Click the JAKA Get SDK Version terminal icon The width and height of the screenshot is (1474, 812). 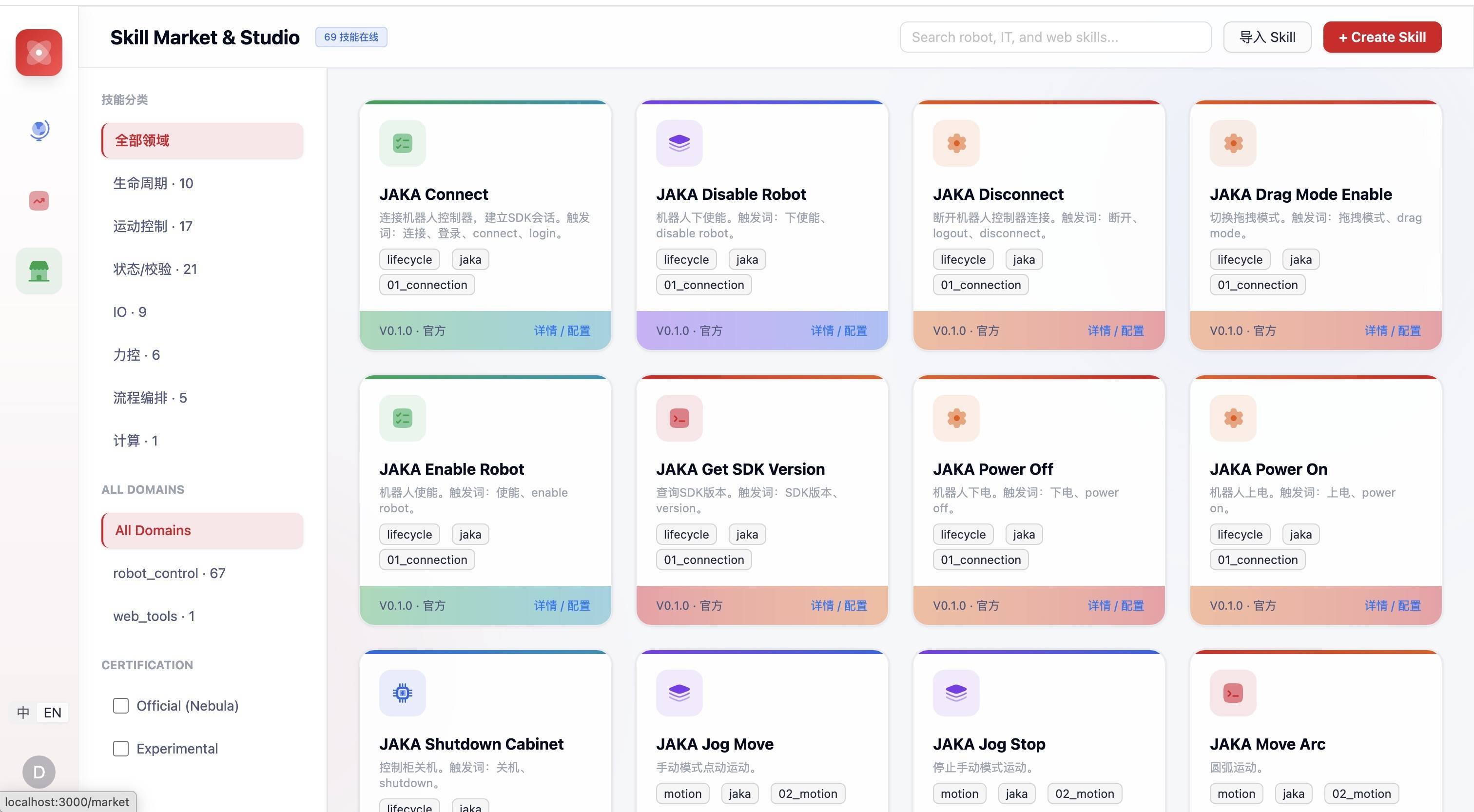679,418
